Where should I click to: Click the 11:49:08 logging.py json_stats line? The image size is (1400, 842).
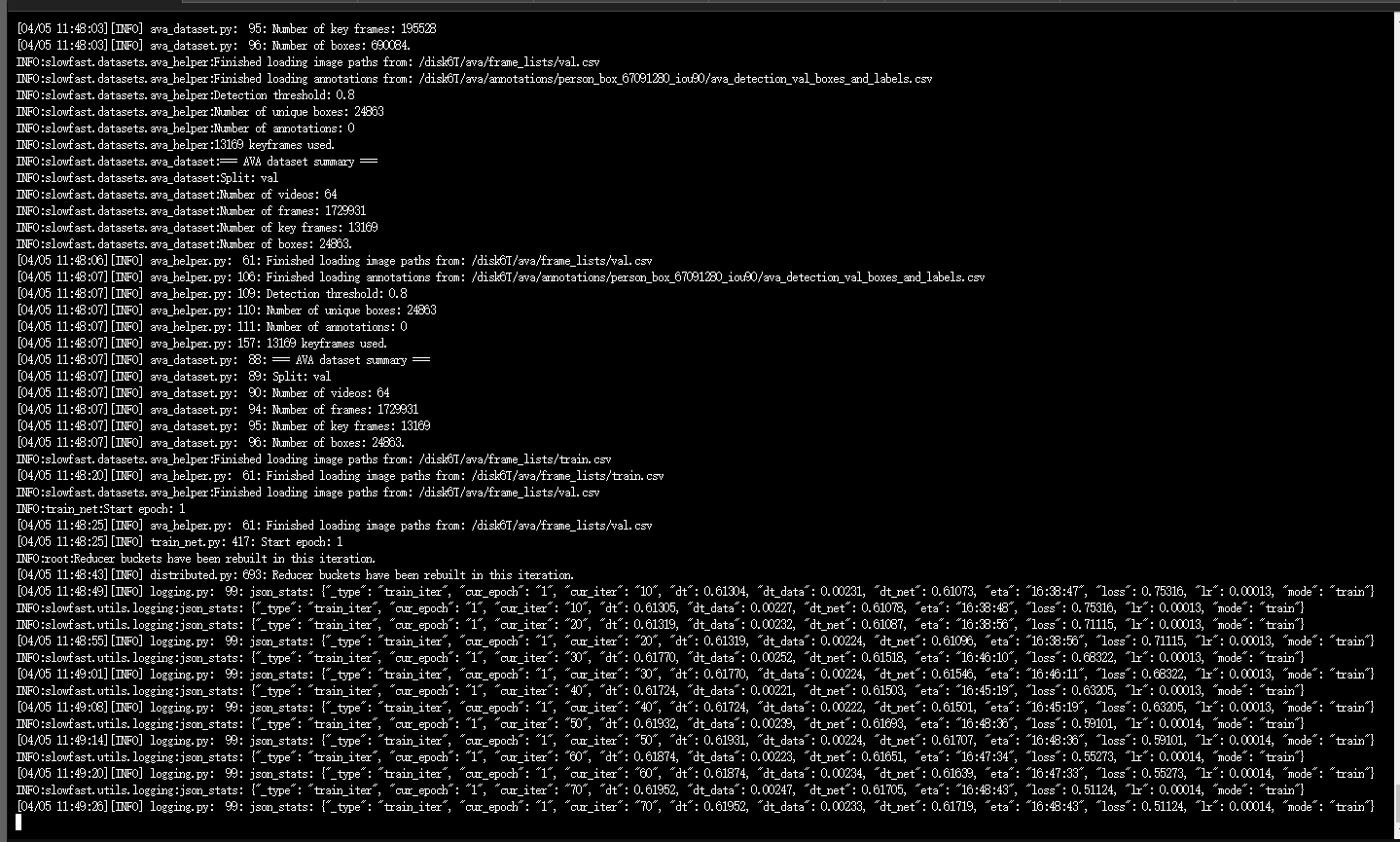coord(696,708)
